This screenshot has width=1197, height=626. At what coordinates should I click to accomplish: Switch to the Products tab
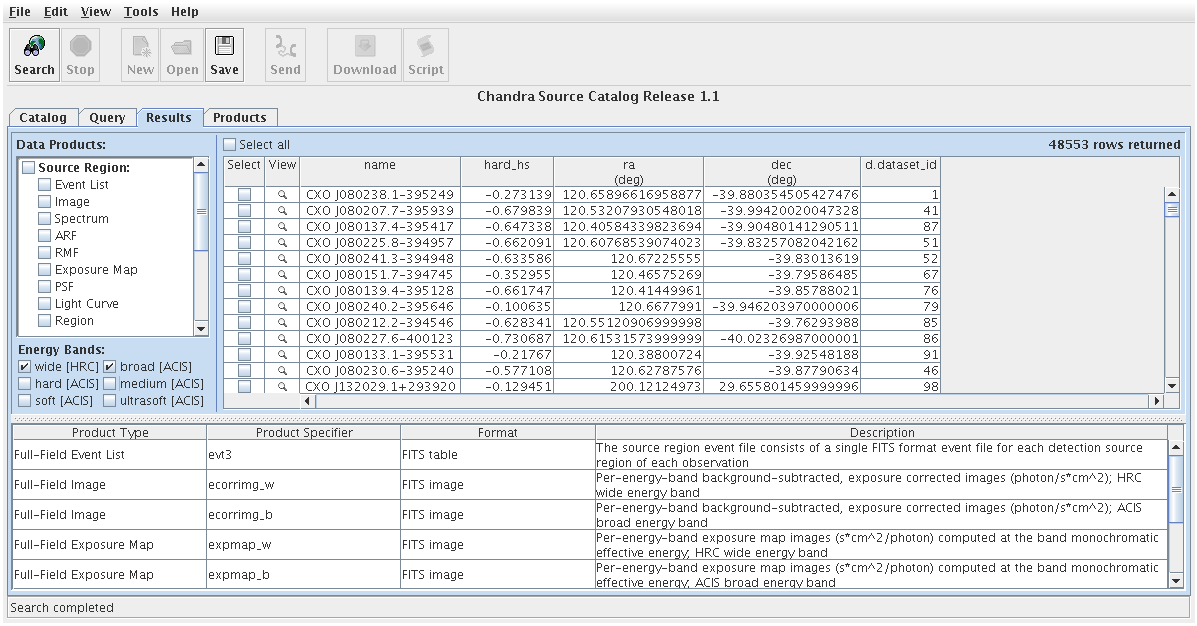click(x=240, y=118)
